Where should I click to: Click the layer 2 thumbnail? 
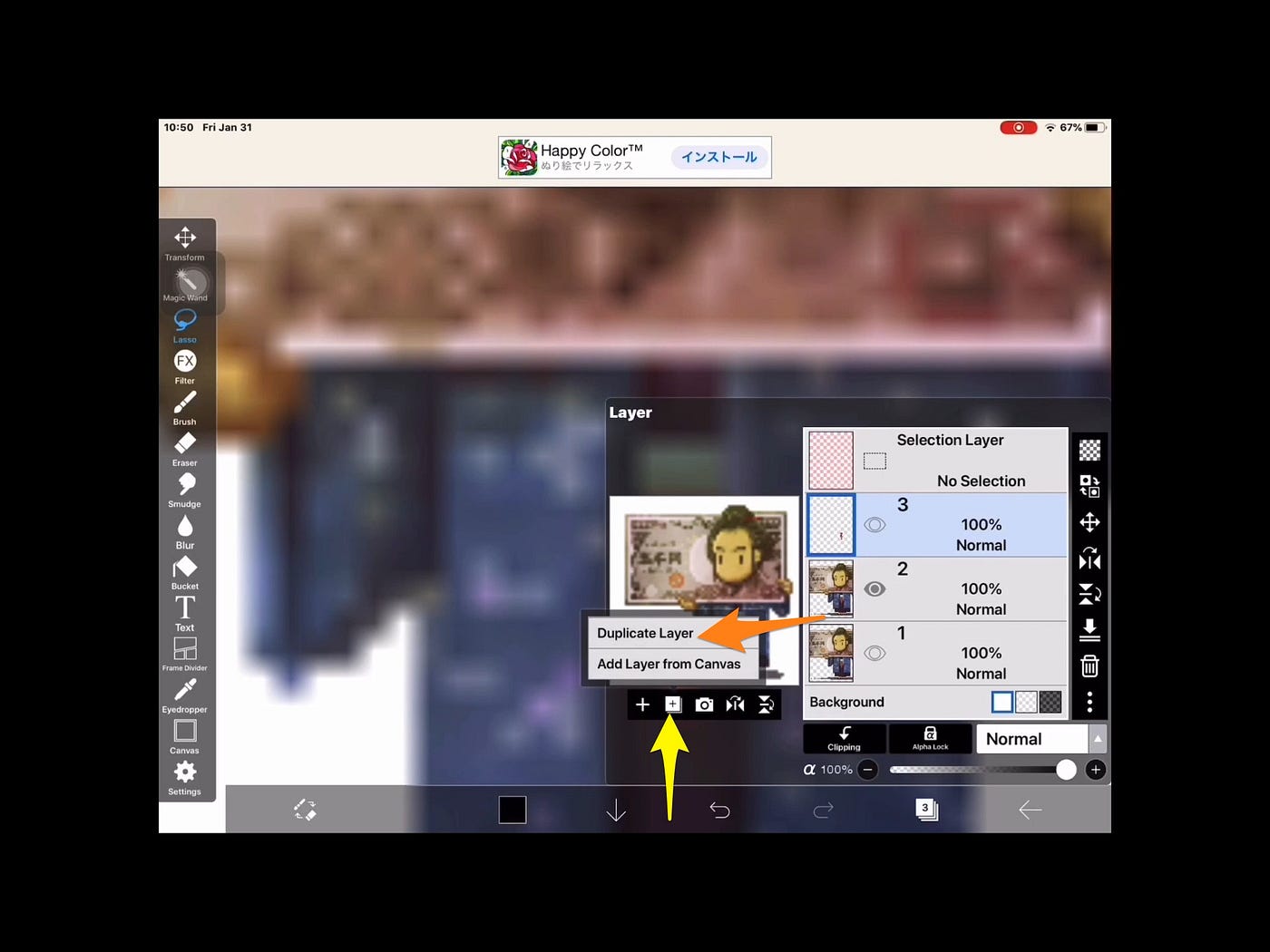831,589
